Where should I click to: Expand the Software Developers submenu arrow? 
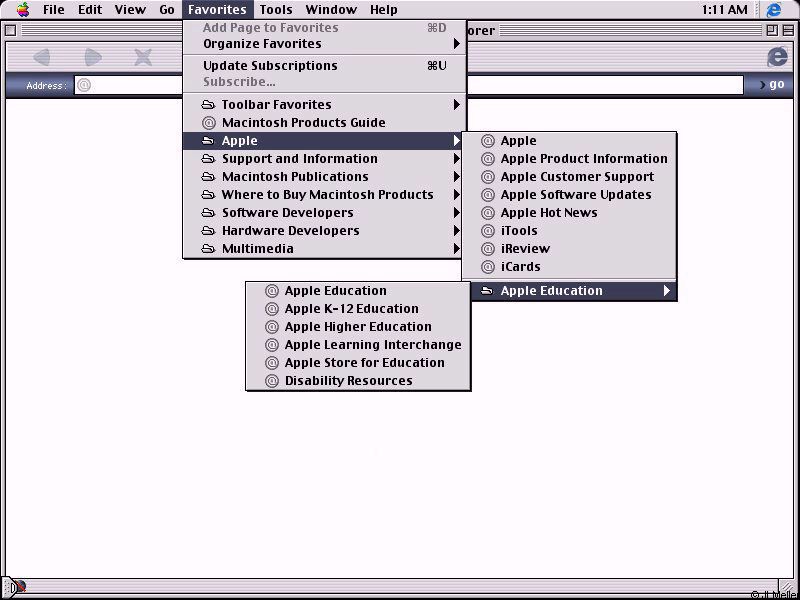point(457,213)
